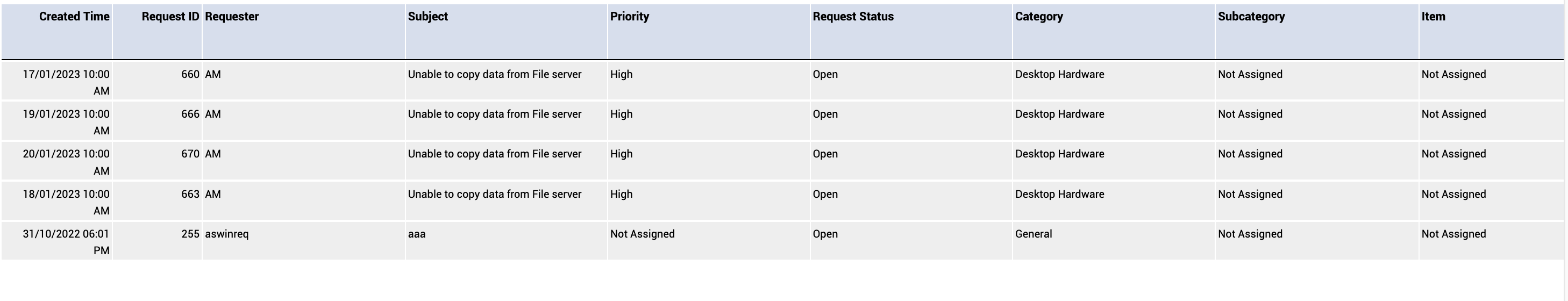Click the Priority column header
The height and width of the screenshot is (301, 1568).
[x=630, y=17]
